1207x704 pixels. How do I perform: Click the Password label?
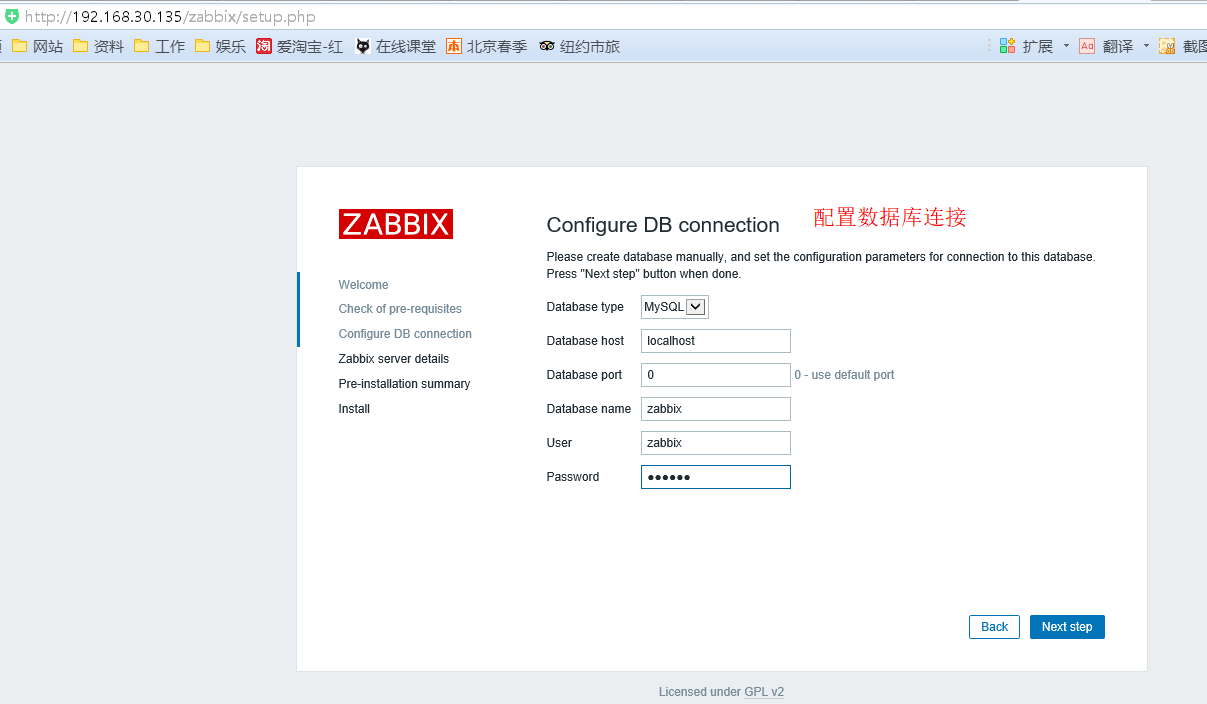point(573,477)
